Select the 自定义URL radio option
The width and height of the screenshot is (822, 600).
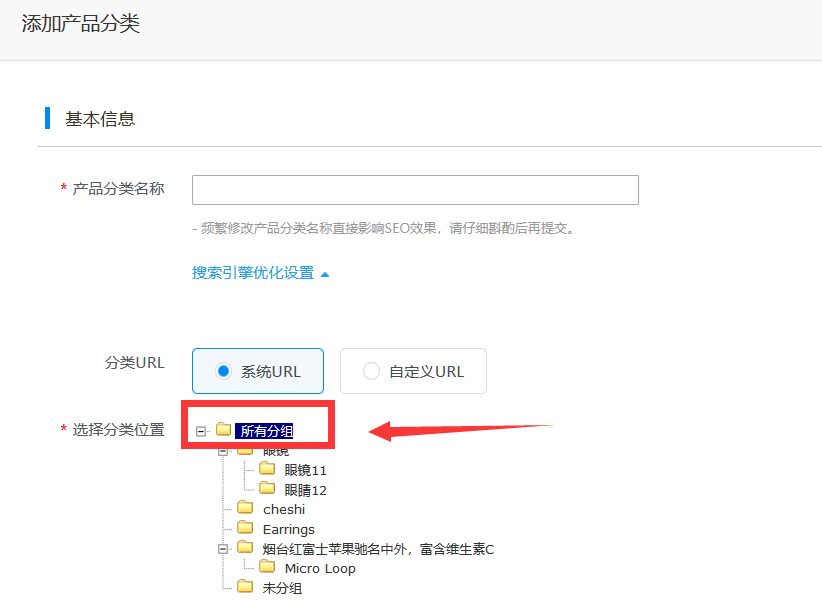coord(371,371)
